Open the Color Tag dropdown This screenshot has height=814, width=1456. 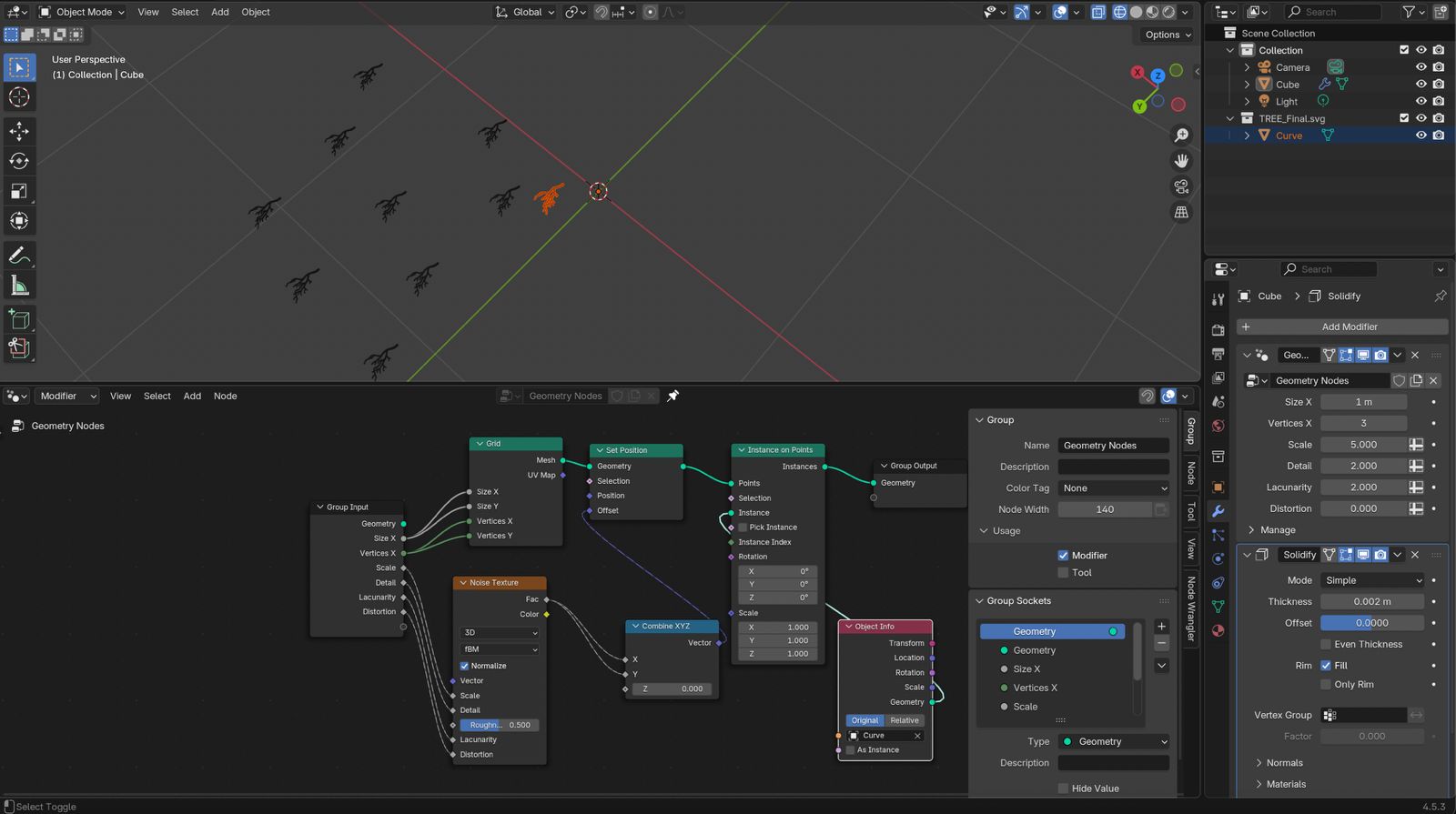pyautogui.click(x=1114, y=488)
